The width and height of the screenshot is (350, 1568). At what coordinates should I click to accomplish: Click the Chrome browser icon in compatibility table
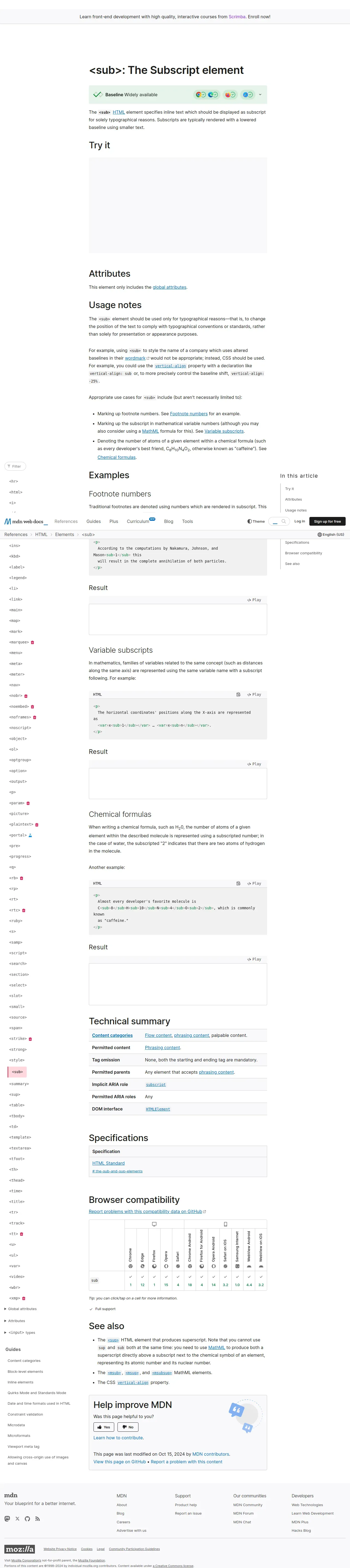coord(130,1266)
